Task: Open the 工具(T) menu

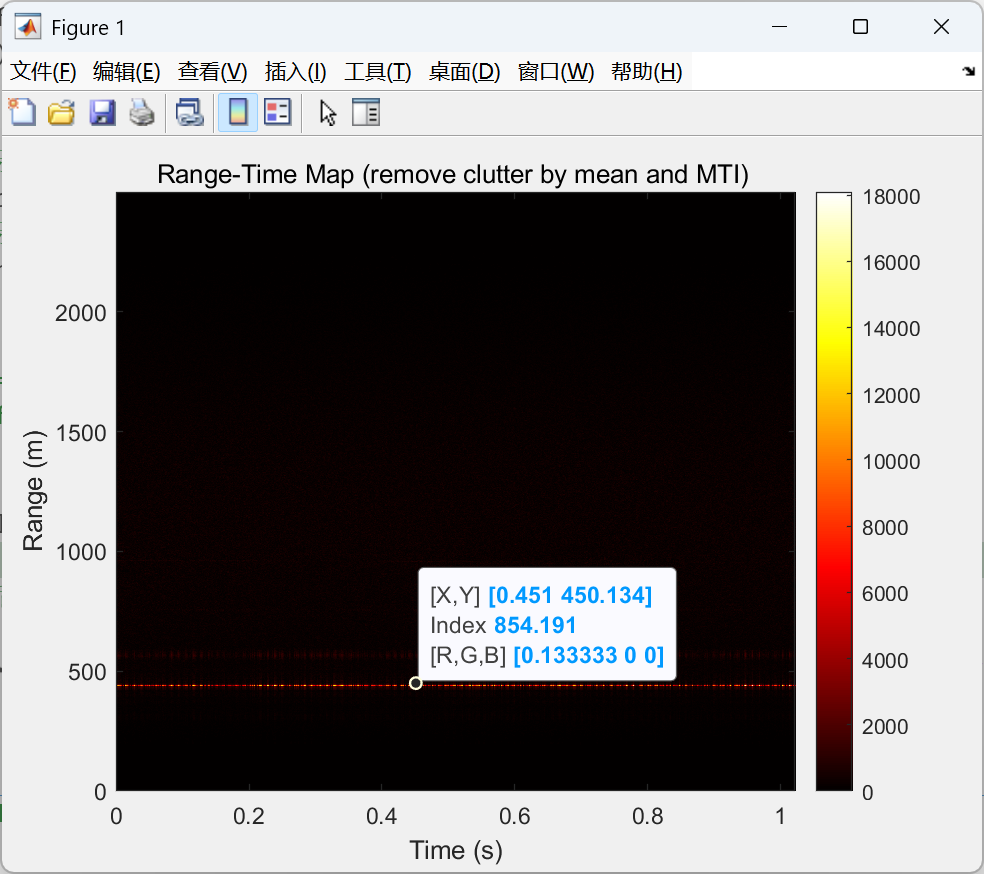Action: (377, 72)
